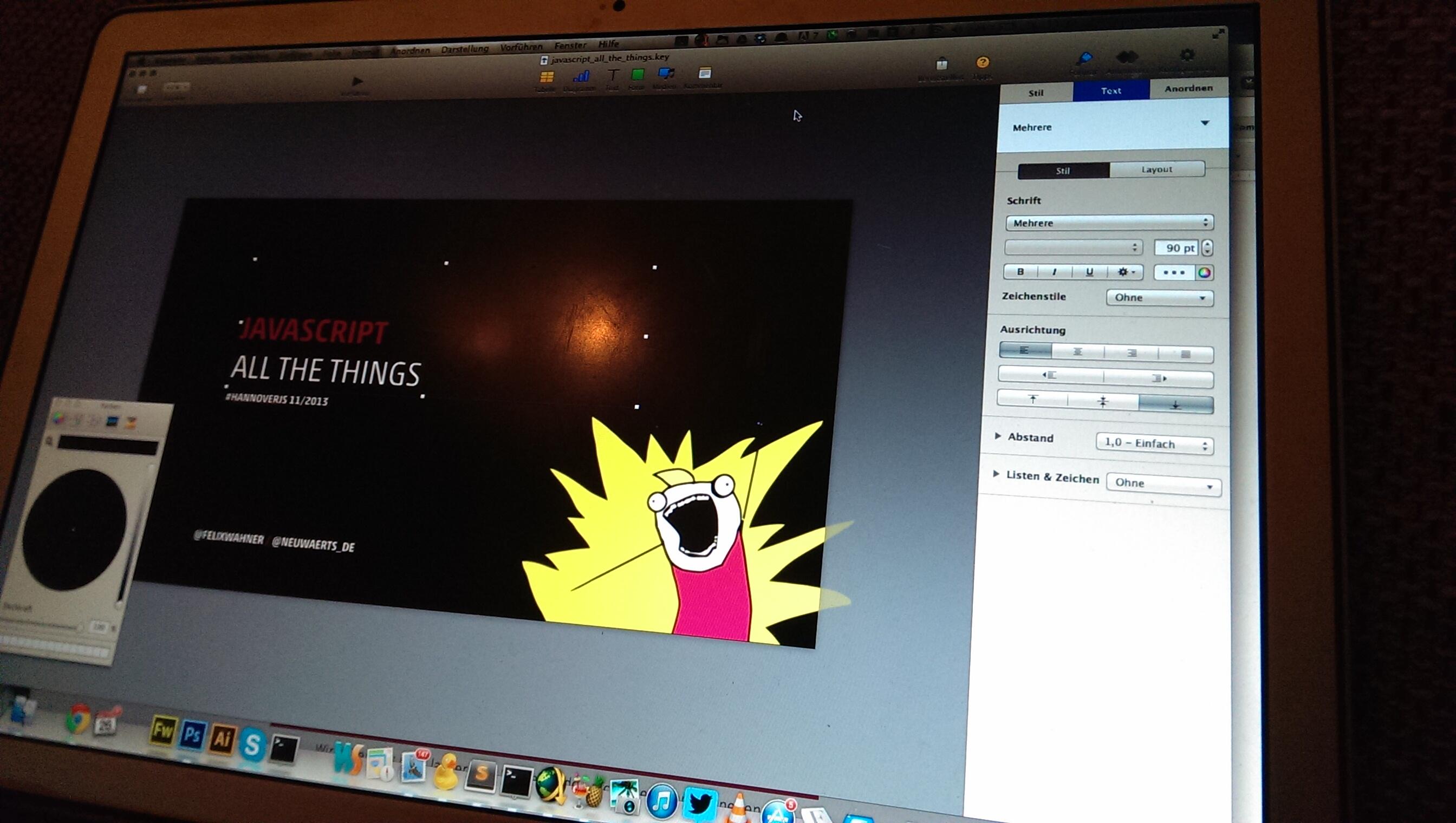The image size is (1456, 823).
Task: Select the Stil segment under Text
Action: [x=1063, y=171]
